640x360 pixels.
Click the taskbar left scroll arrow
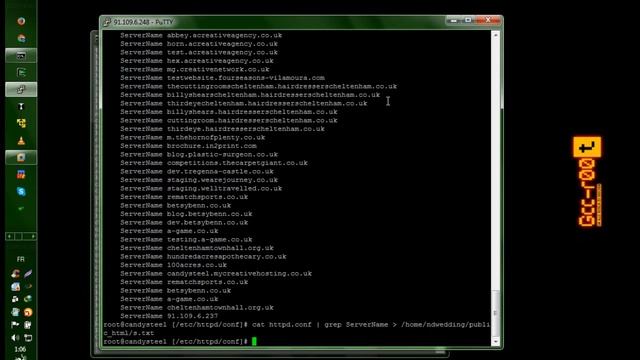(9, 236)
